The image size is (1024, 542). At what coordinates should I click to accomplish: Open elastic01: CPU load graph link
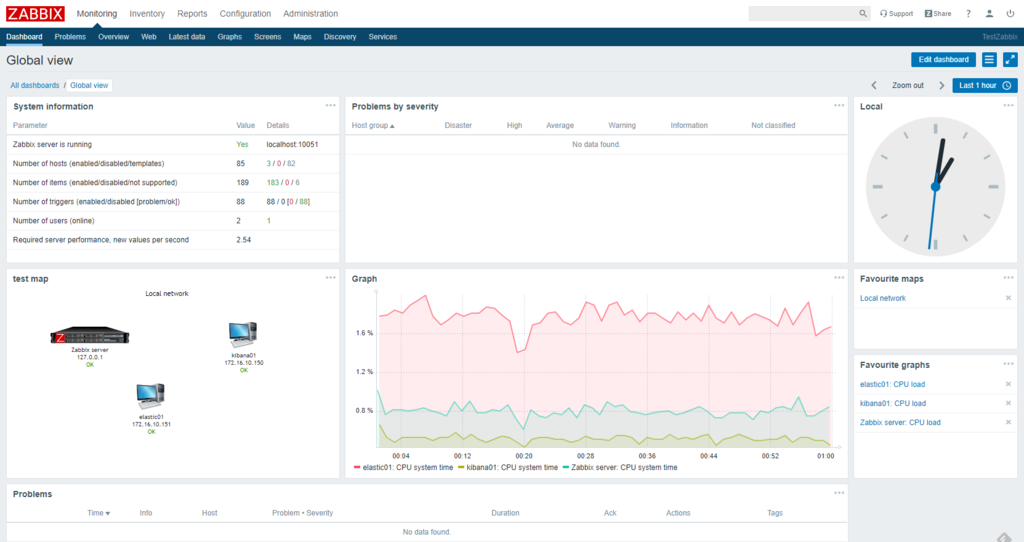tap(892, 384)
